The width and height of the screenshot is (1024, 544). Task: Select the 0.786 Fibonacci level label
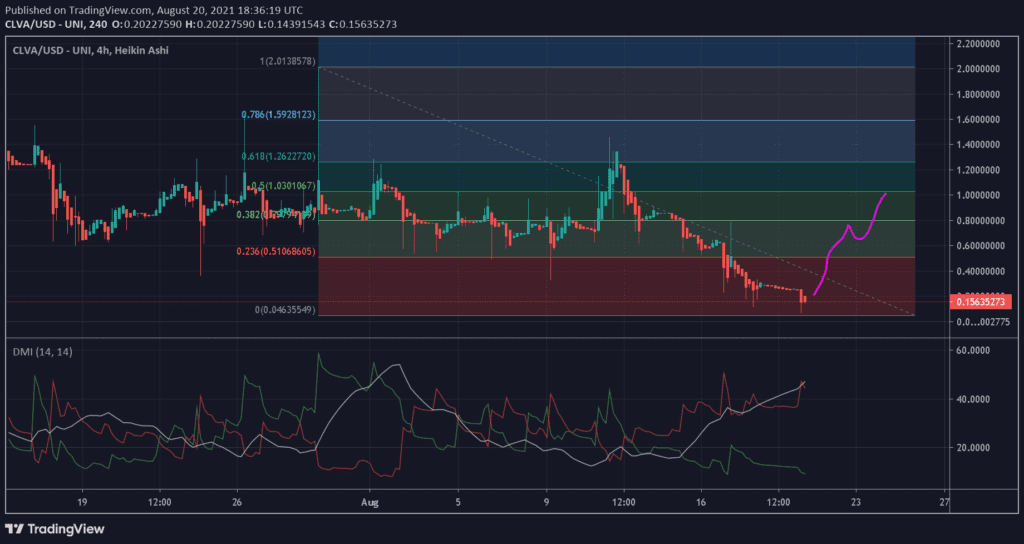(279, 115)
